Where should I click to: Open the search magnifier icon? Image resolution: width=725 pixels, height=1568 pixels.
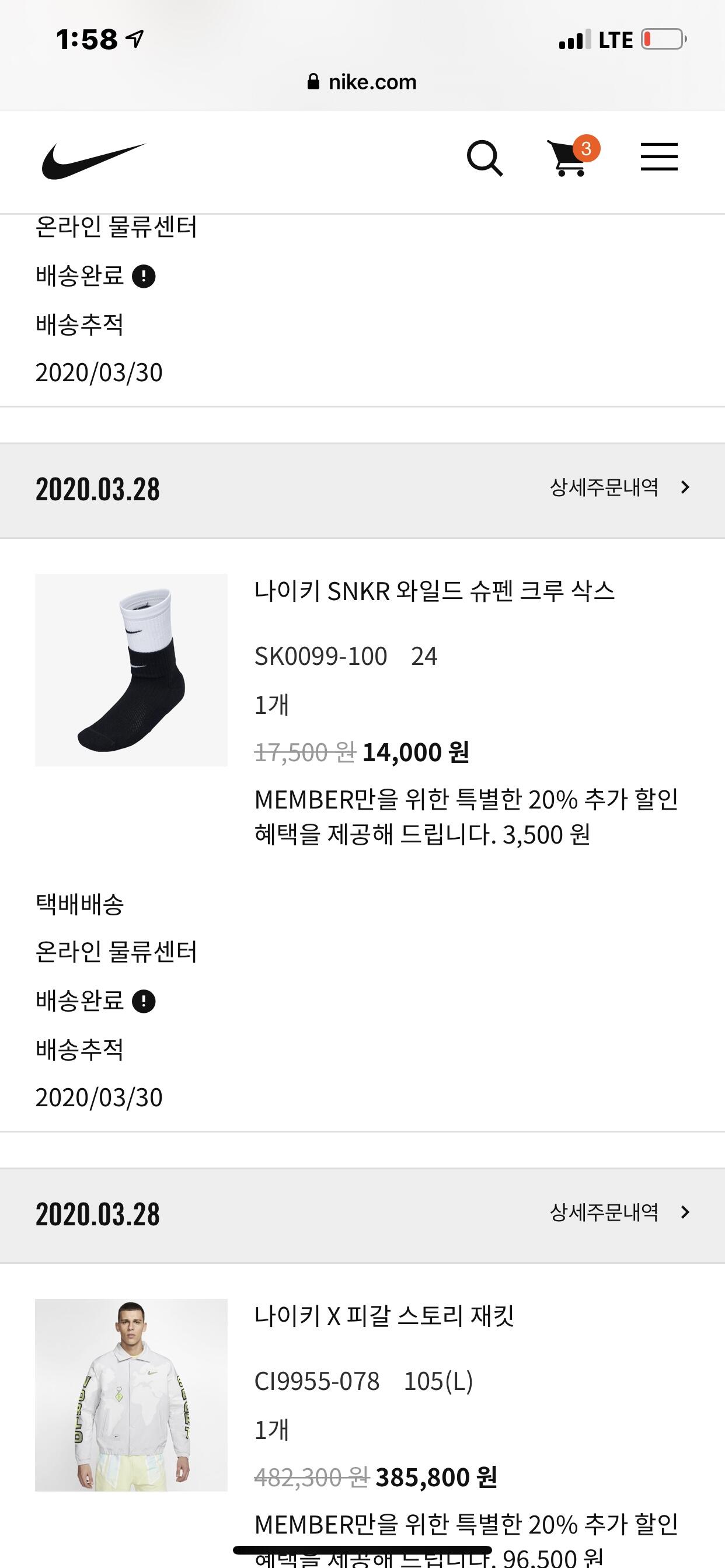485,158
